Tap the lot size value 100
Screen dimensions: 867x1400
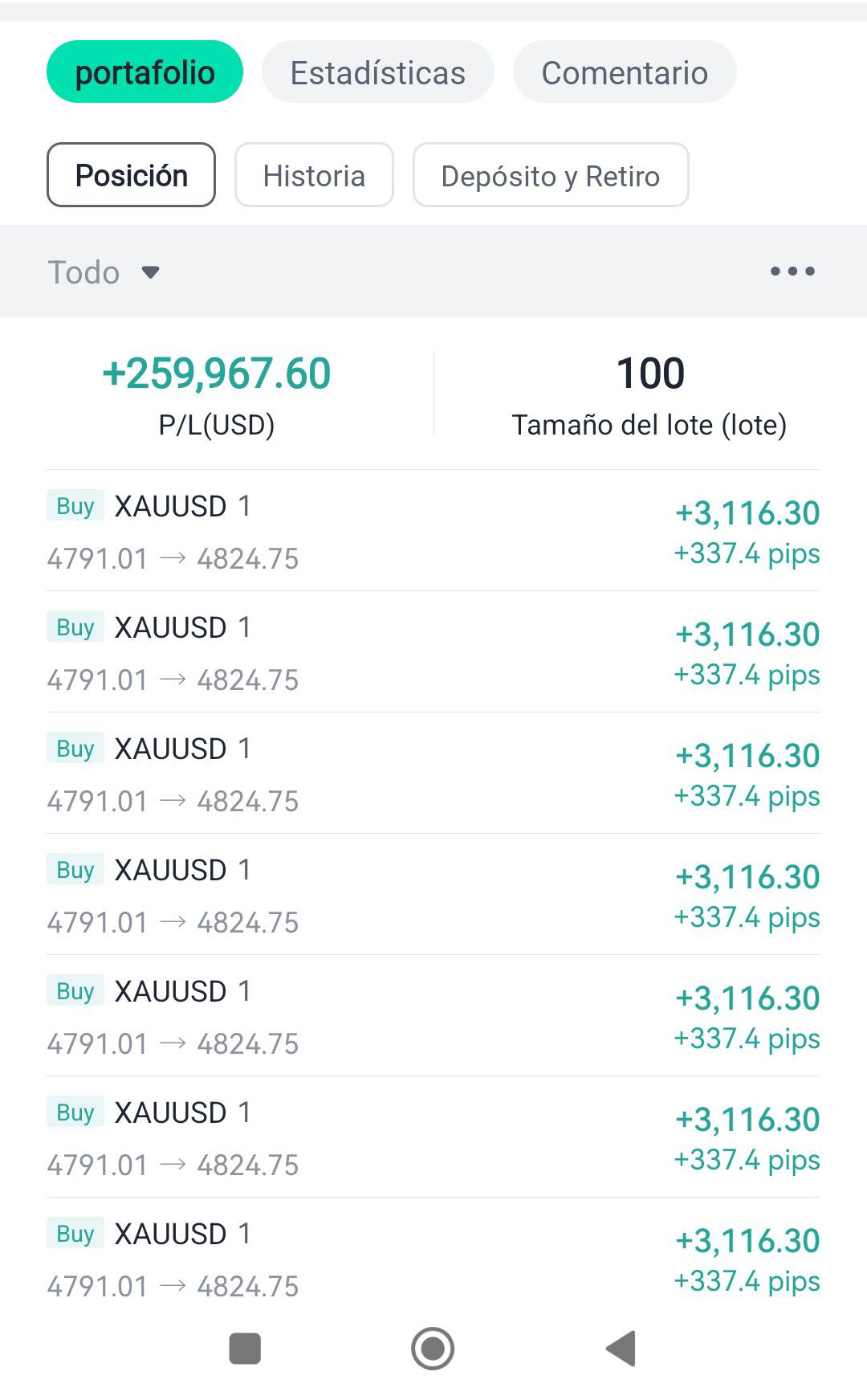(650, 373)
